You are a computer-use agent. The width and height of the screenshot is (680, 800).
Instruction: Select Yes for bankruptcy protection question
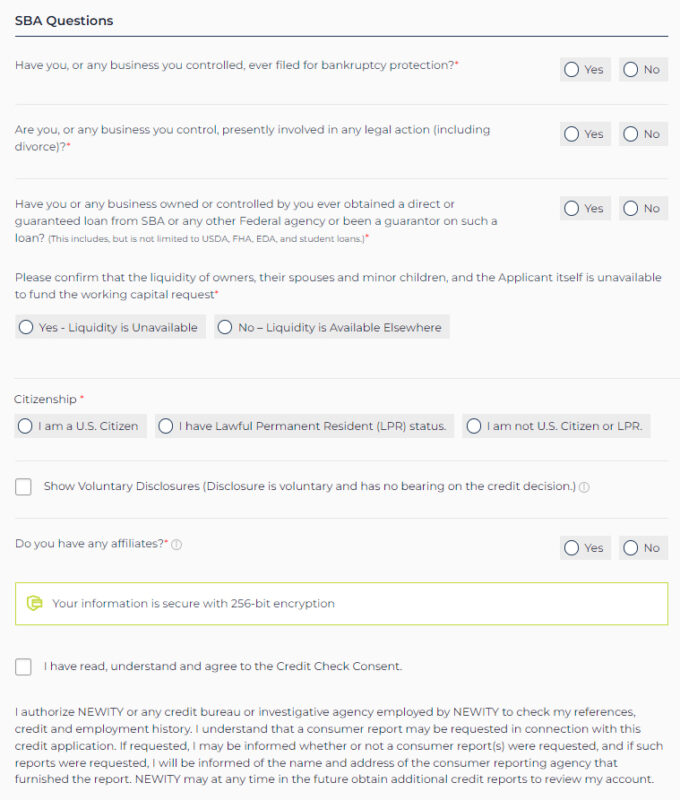tap(585, 69)
